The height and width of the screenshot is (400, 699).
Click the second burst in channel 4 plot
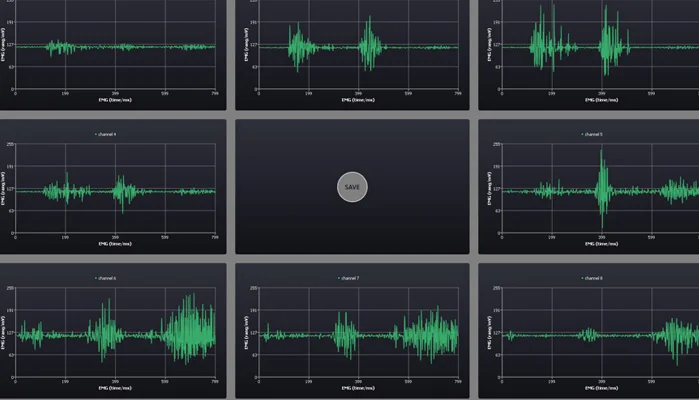[123, 193]
